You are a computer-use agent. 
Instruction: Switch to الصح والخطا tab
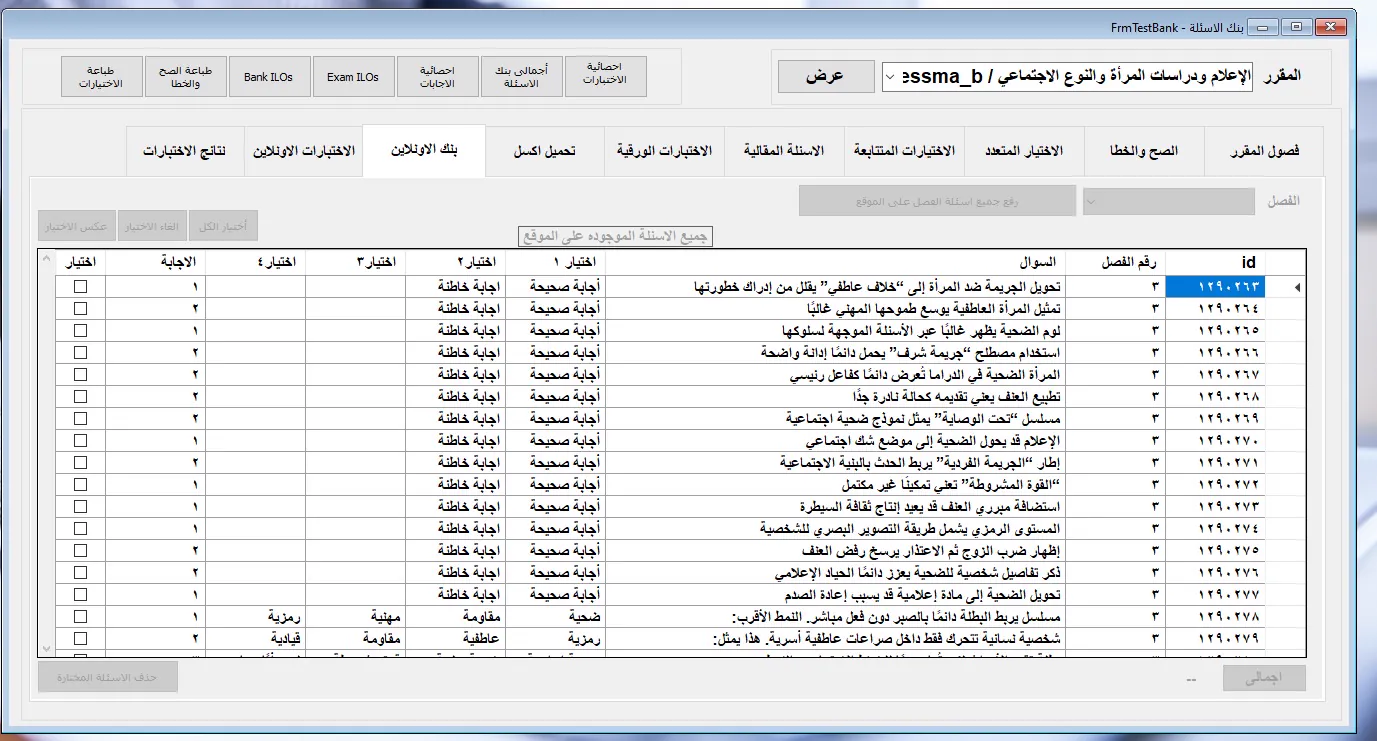1144,151
